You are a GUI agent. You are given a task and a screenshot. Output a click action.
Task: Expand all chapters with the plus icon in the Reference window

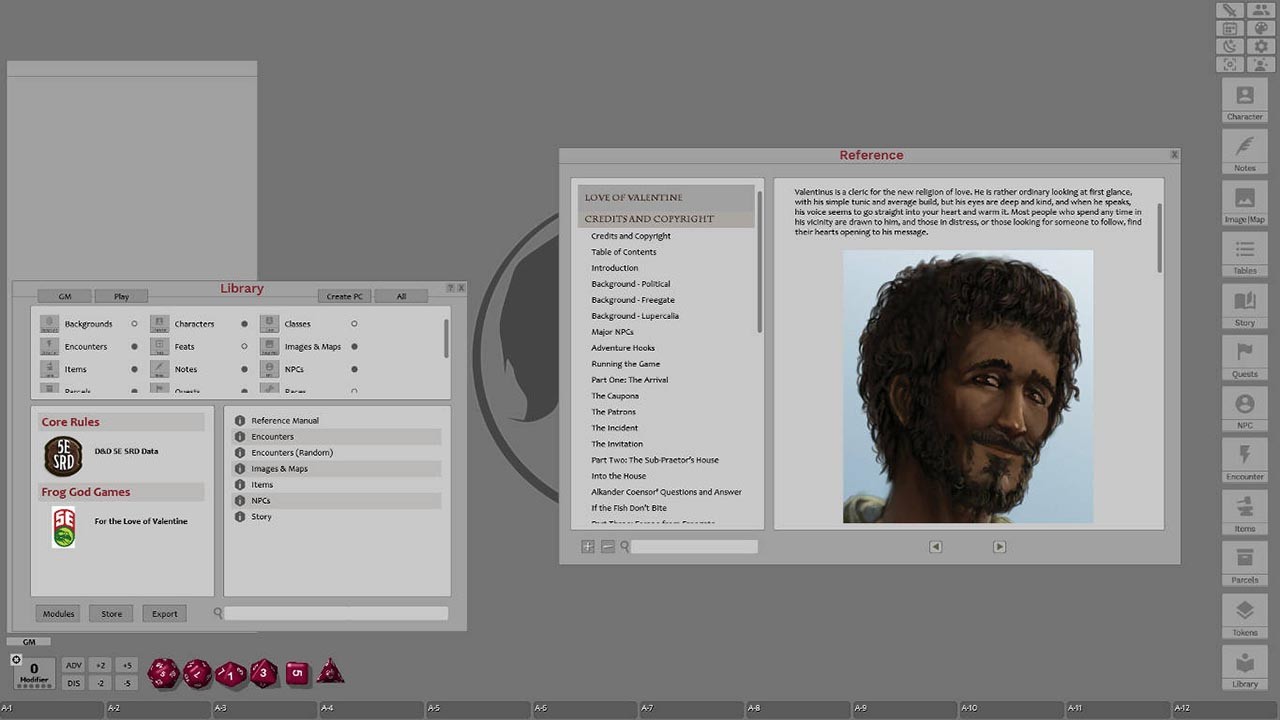(588, 547)
